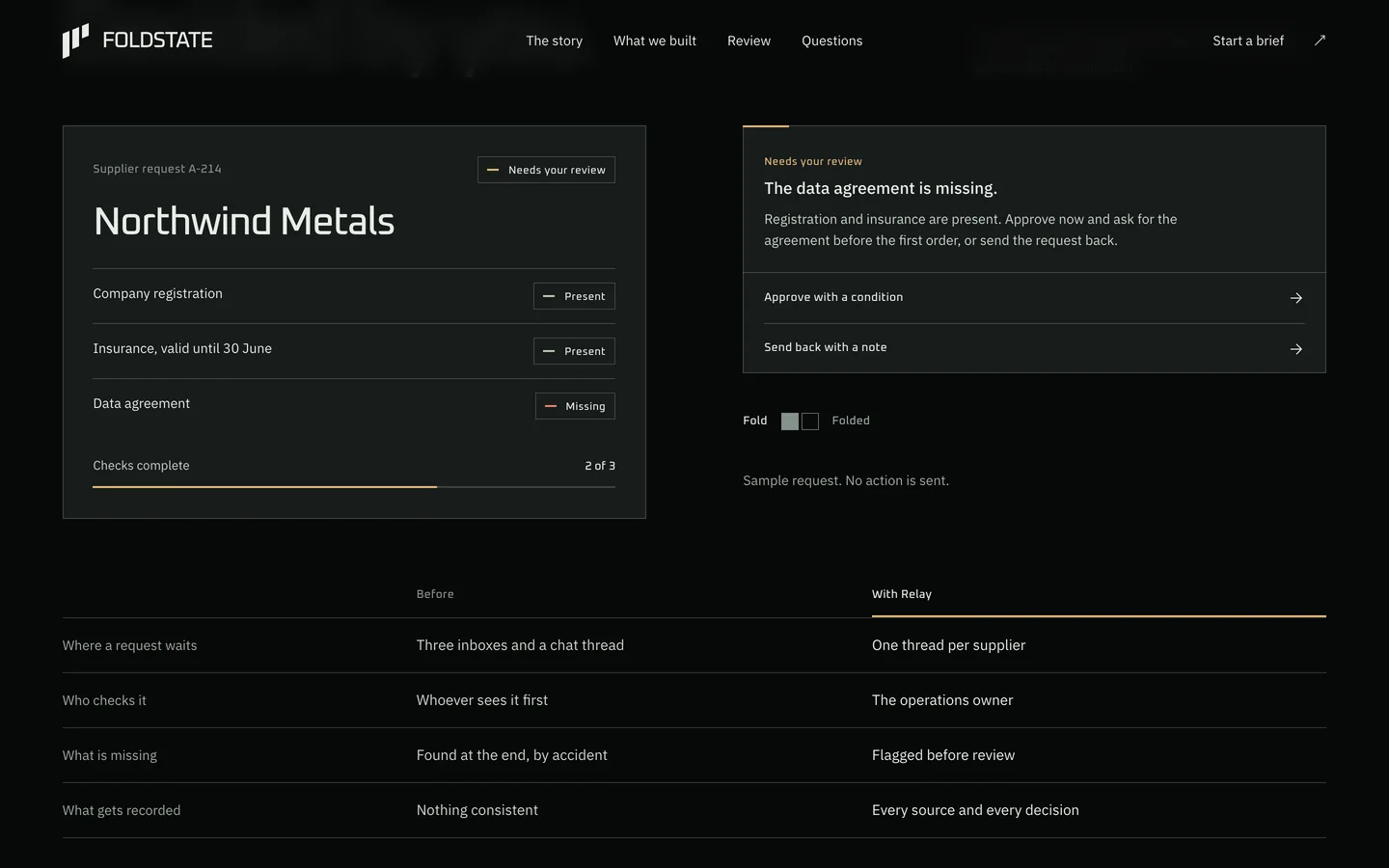Click the arrow on Approve with a condition
This screenshot has width=1389, height=868.
[1296, 298]
